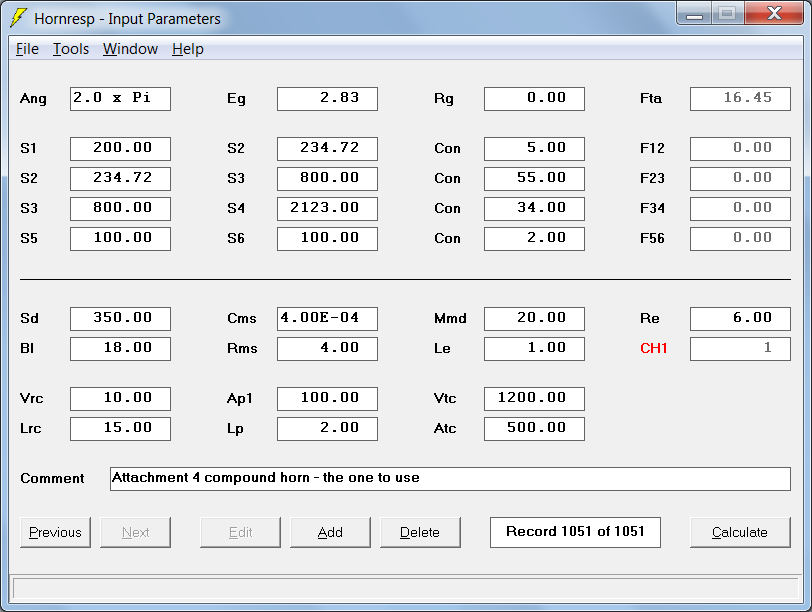Click the CH1 field showing 1
The image size is (812, 612).
pyautogui.click(x=741, y=349)
